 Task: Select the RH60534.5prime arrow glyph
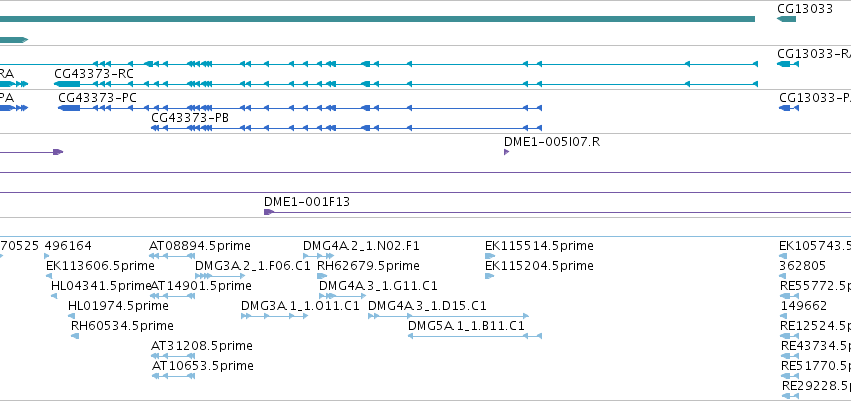[x=75, y=336]
